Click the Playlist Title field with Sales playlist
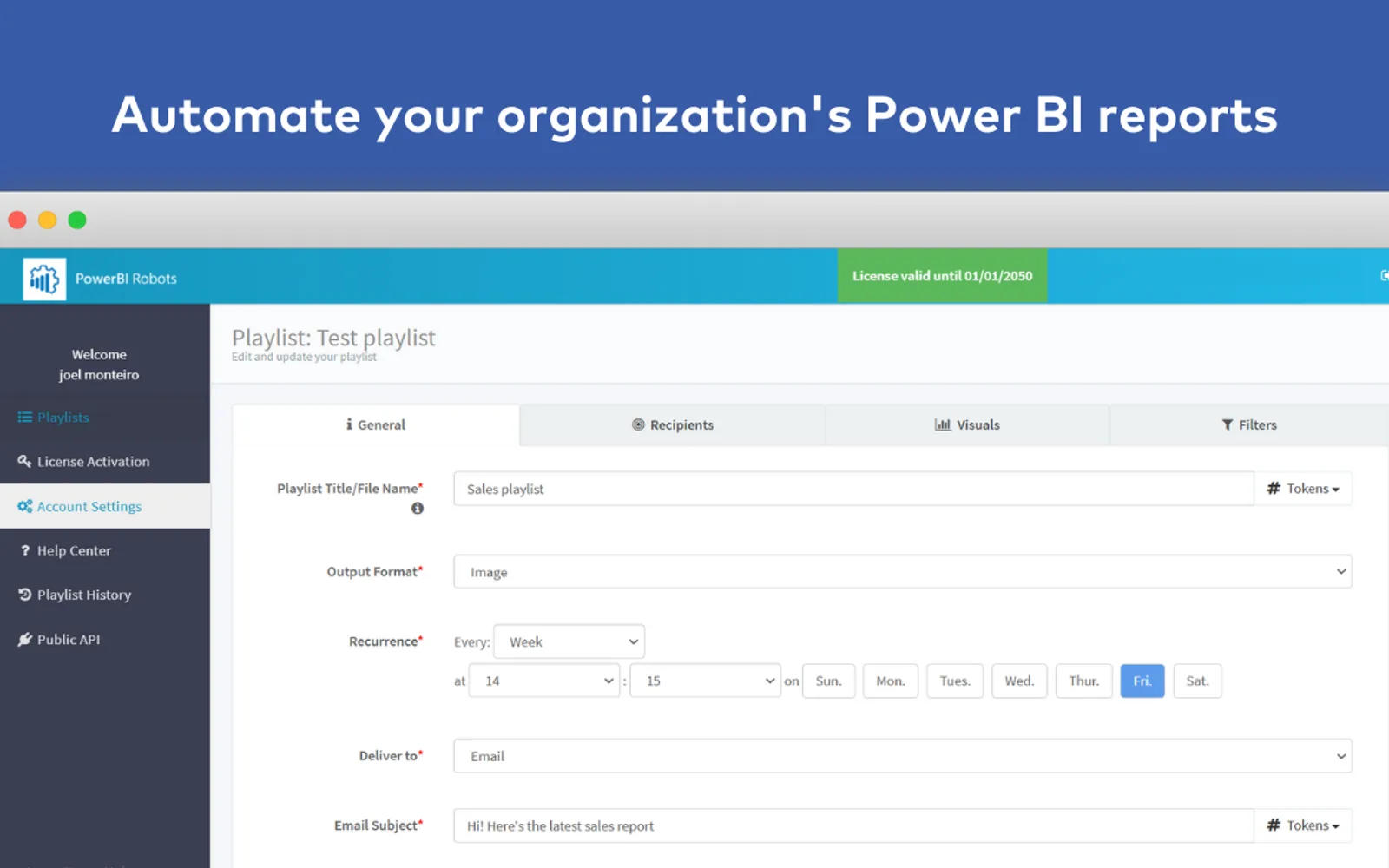 (854, 489)
